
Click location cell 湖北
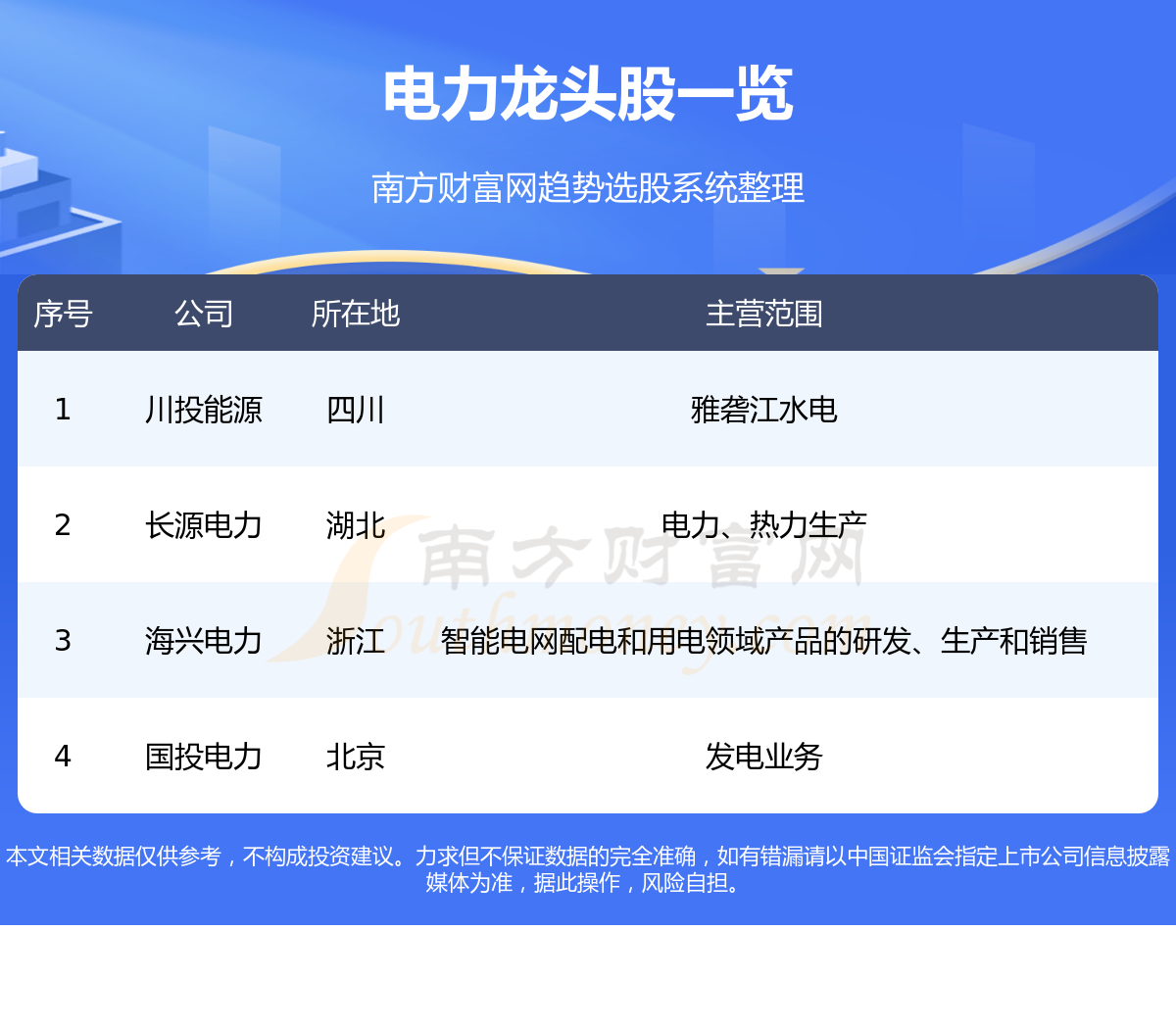(356, 524)
